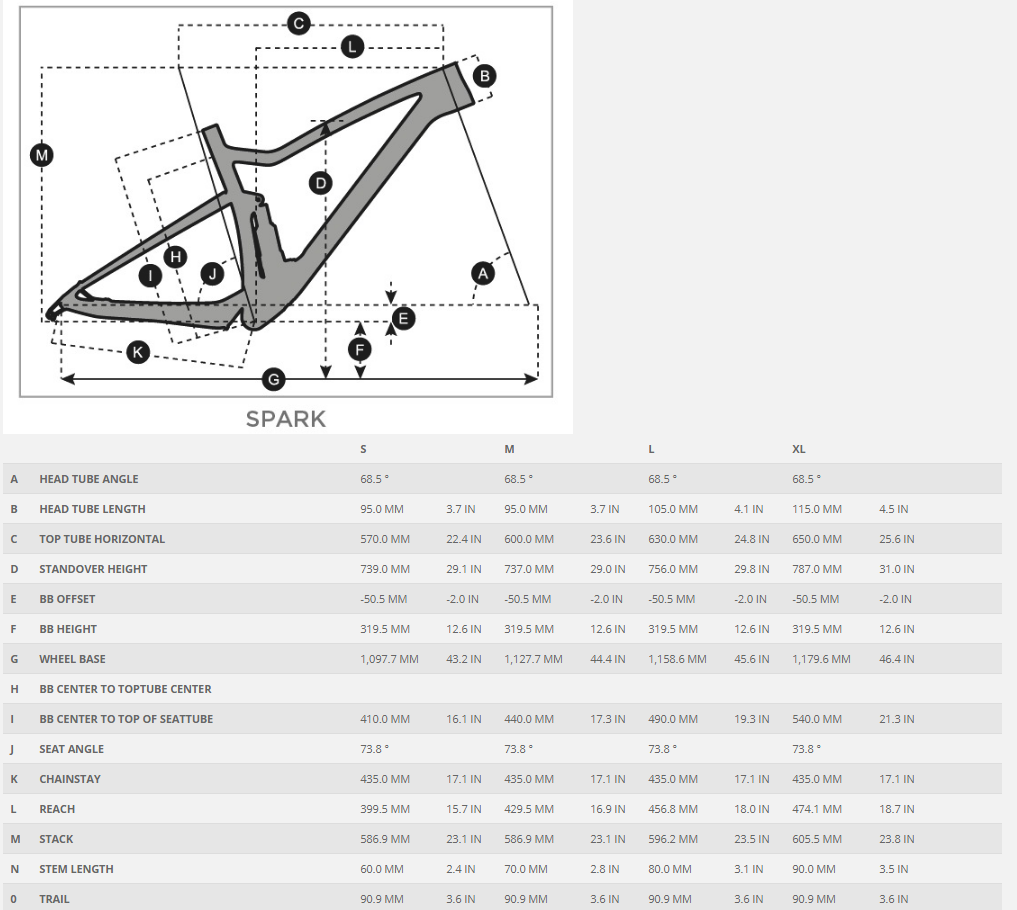Click the circled K chainstay marker
This screenshot has width=1017, height=910.
point(138,352)
